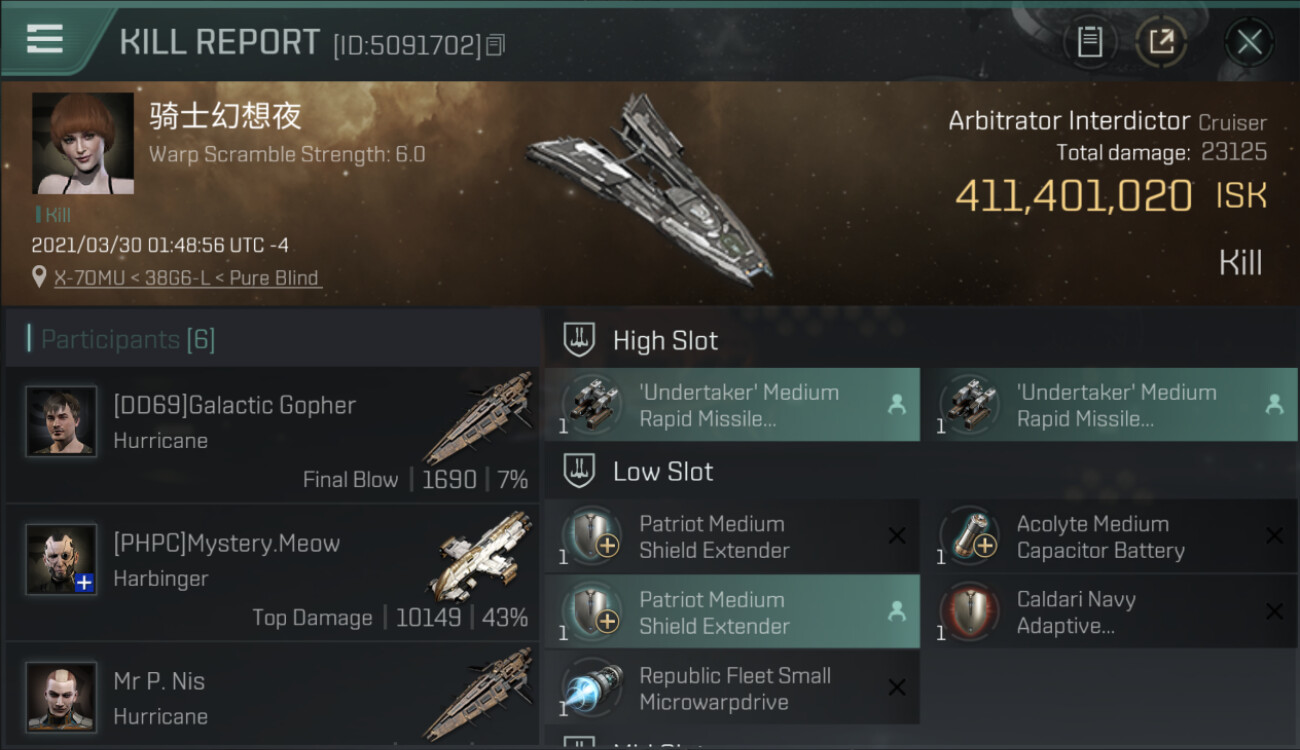Select Mr P. Nis portrait

tap(62, 696)
